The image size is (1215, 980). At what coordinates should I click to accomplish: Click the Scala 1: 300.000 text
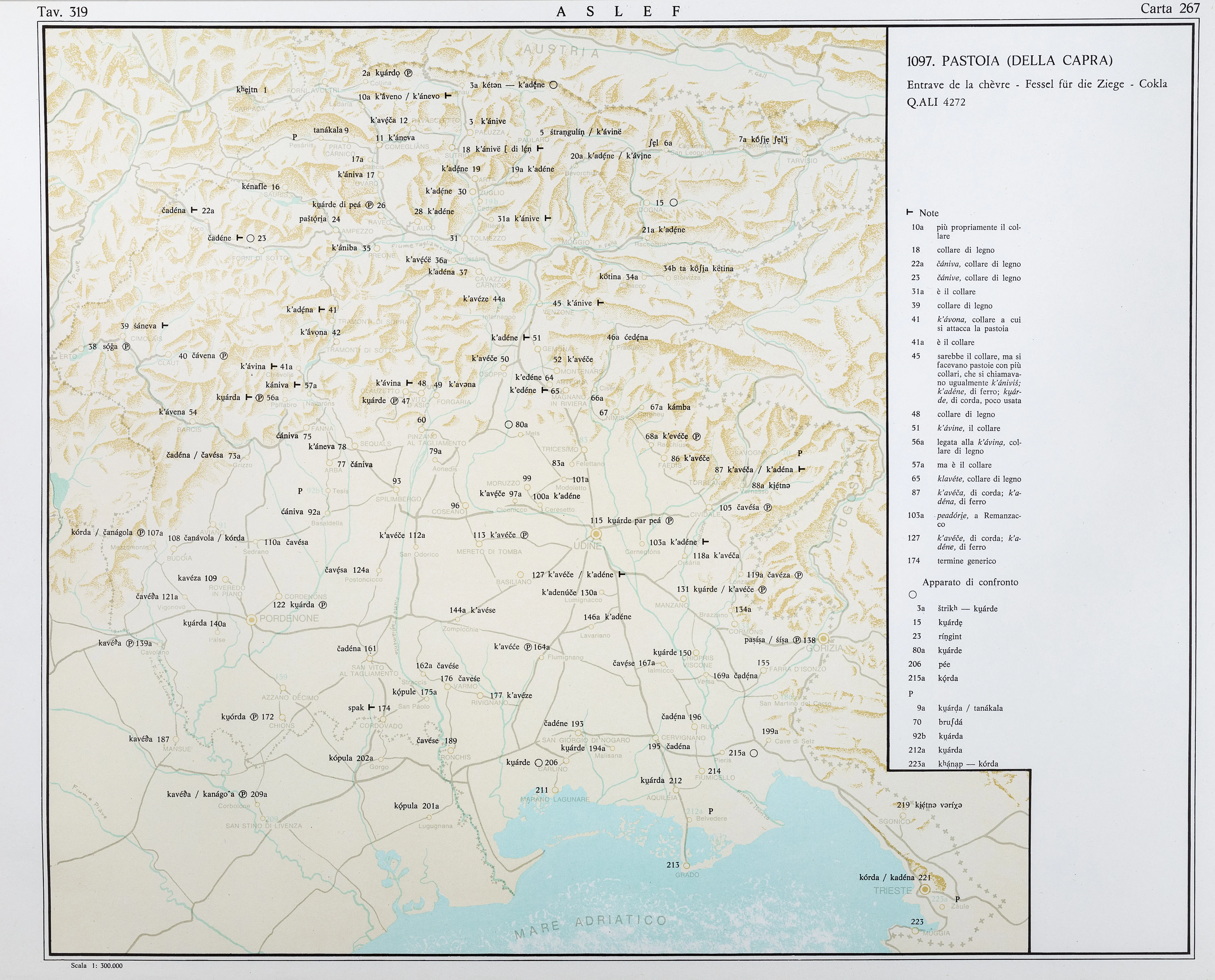pyautogui.click(x=97, y=965)
